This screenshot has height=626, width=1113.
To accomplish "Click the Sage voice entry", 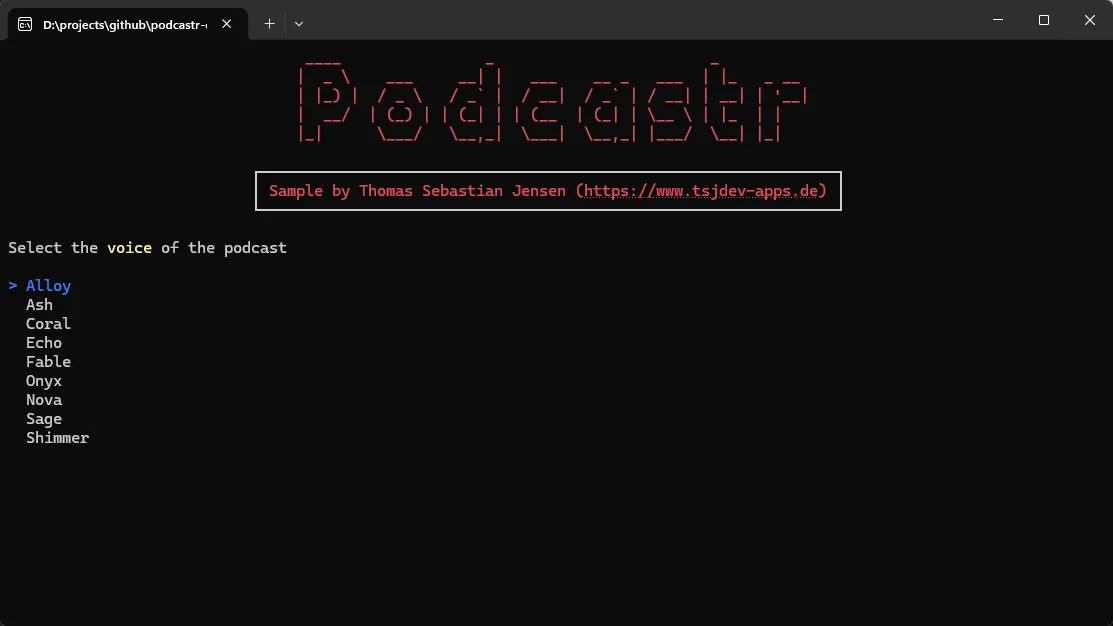I will tap(44, 419).
